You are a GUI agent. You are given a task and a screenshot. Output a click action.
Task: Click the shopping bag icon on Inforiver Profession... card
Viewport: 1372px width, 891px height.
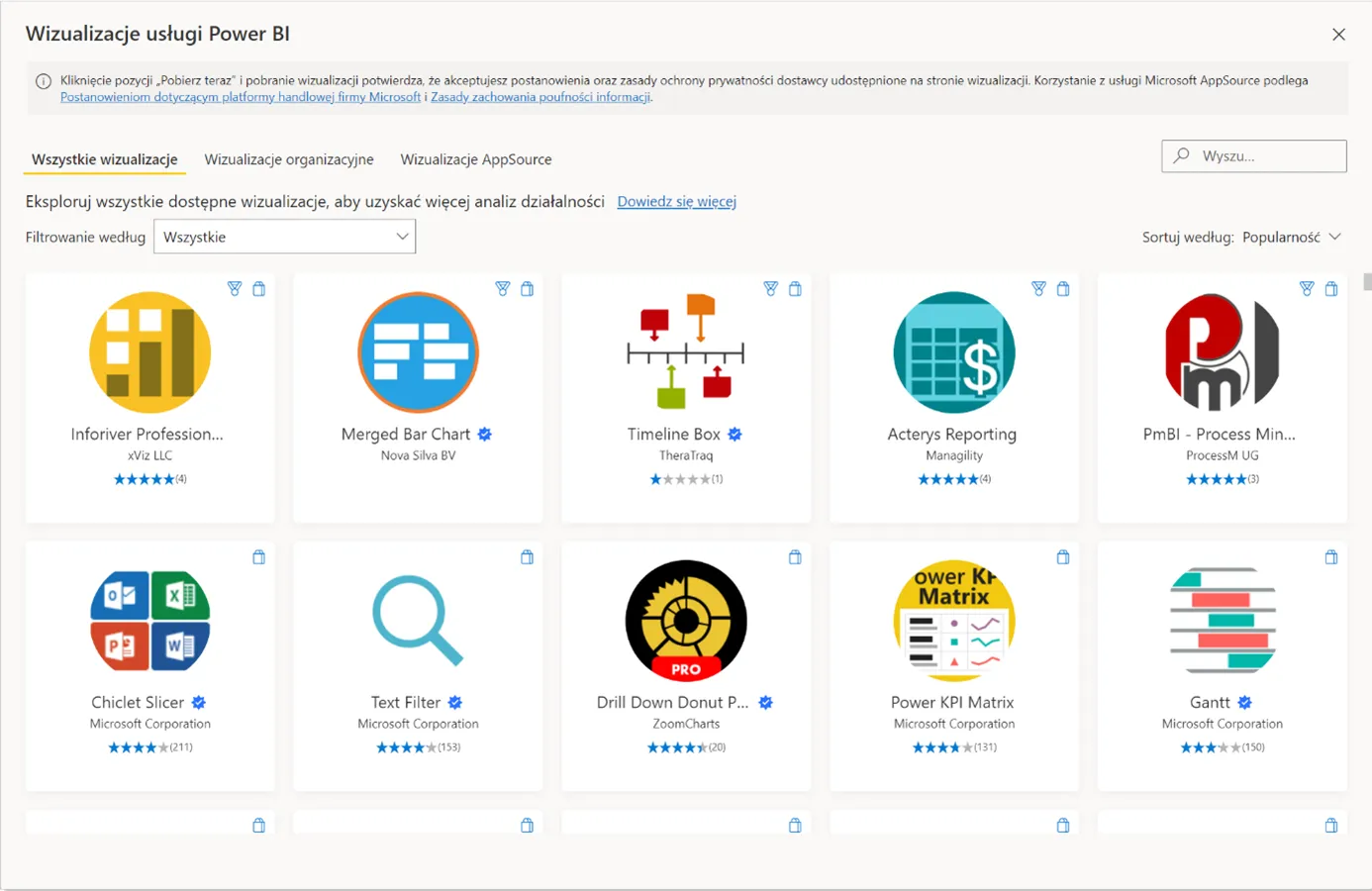259,289
